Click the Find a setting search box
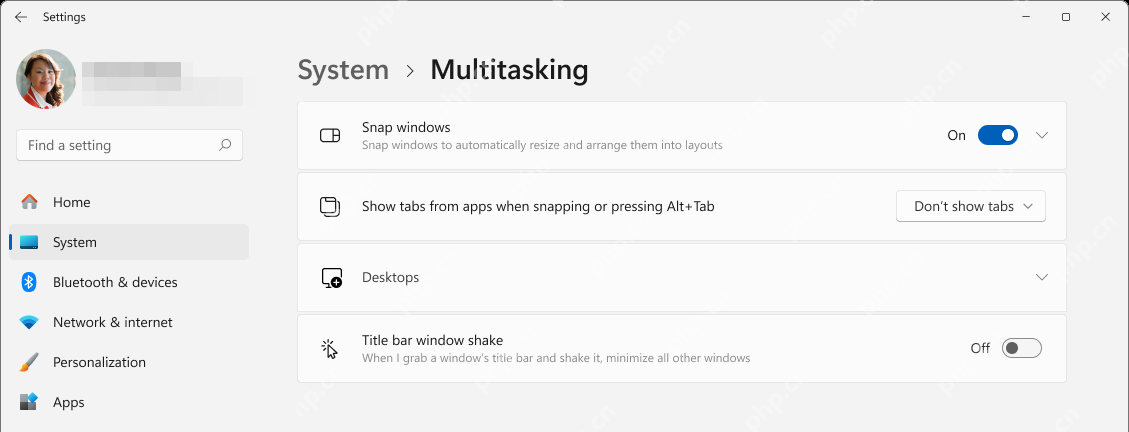Viewport: 1129px width, 432px height. pos(130,145)
